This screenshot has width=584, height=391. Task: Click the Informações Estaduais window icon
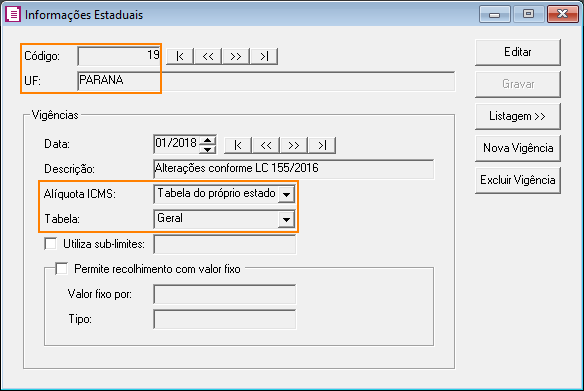(13, 15)
